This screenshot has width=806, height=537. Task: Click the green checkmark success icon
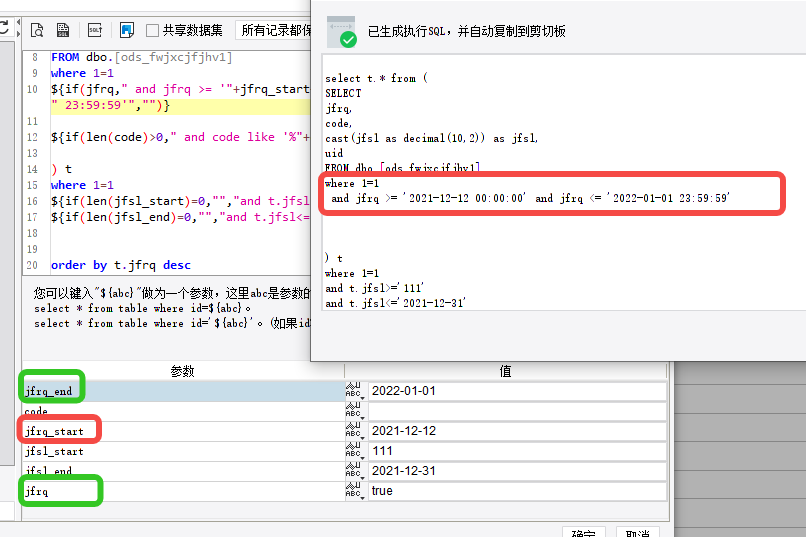coord(349,39)
